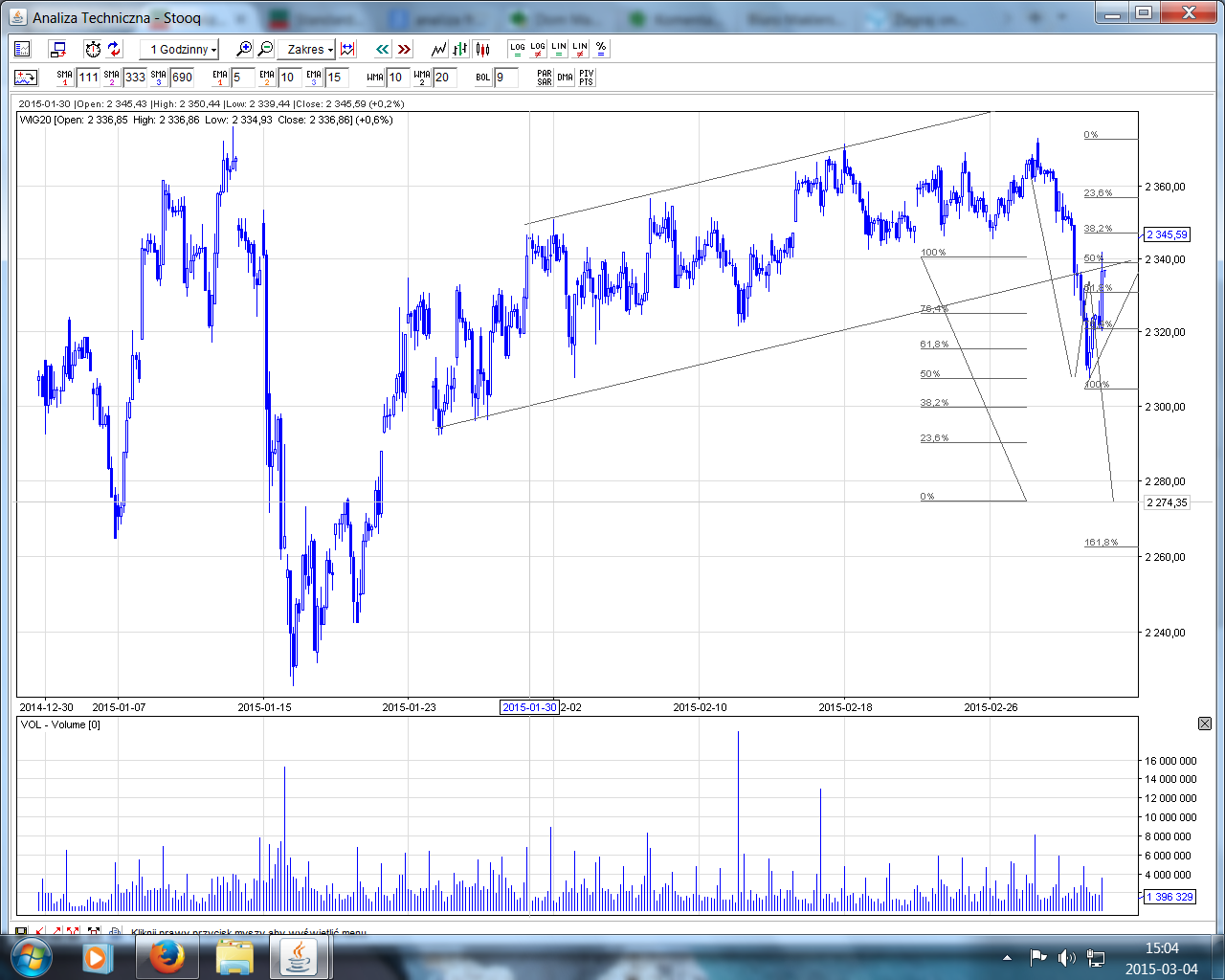Click the 1 396 329 volume value label
The width and height of the screenshot is (1225, 980).
pos(1169,897)
